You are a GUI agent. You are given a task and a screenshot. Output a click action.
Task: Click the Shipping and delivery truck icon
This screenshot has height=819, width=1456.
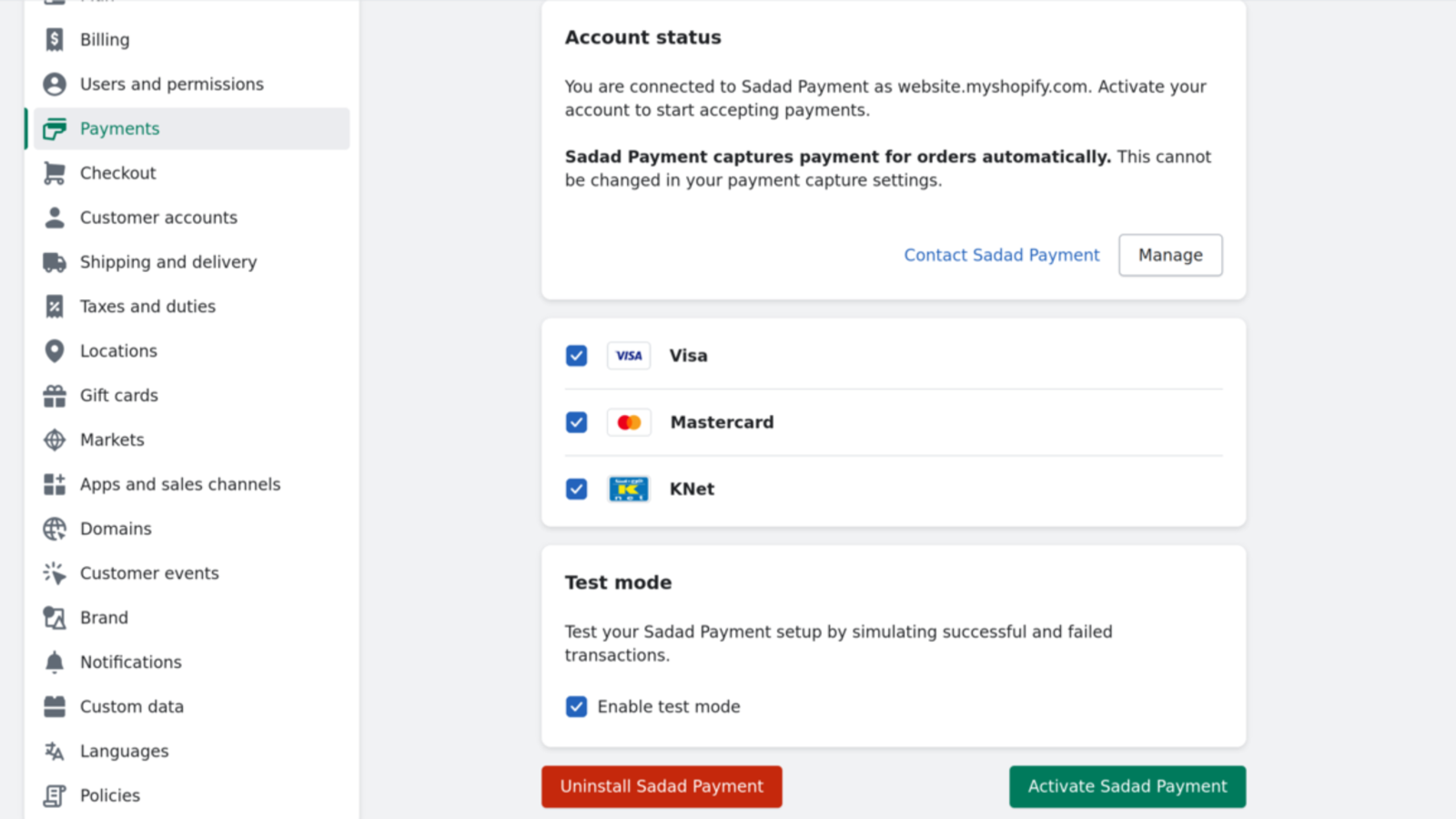tap(55, 262)
